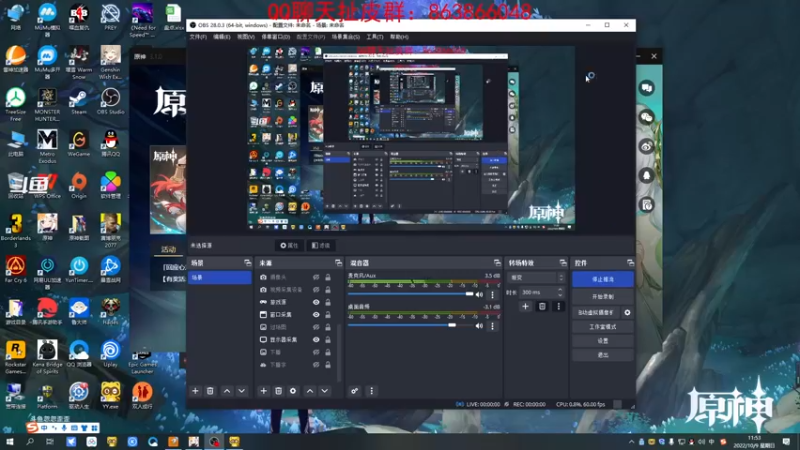Open 桌面音频 three-dot options menu
The height and width of the screenshot is (450, 800).
coord(492,326)
